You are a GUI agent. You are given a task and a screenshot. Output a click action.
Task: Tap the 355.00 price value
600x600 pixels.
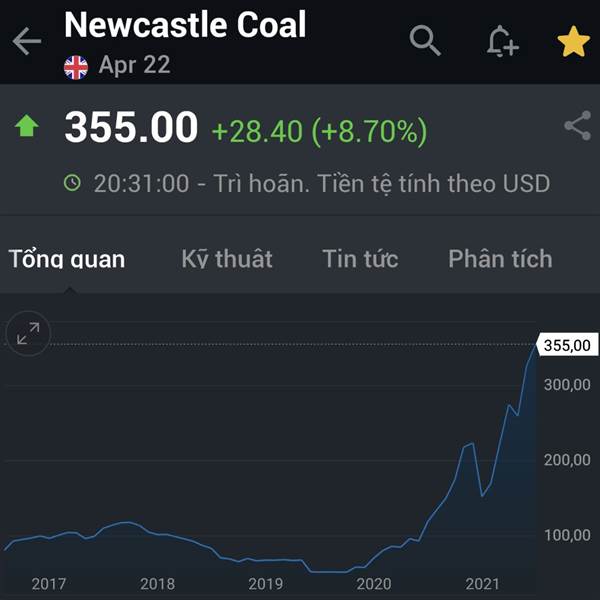pos(131,127)
